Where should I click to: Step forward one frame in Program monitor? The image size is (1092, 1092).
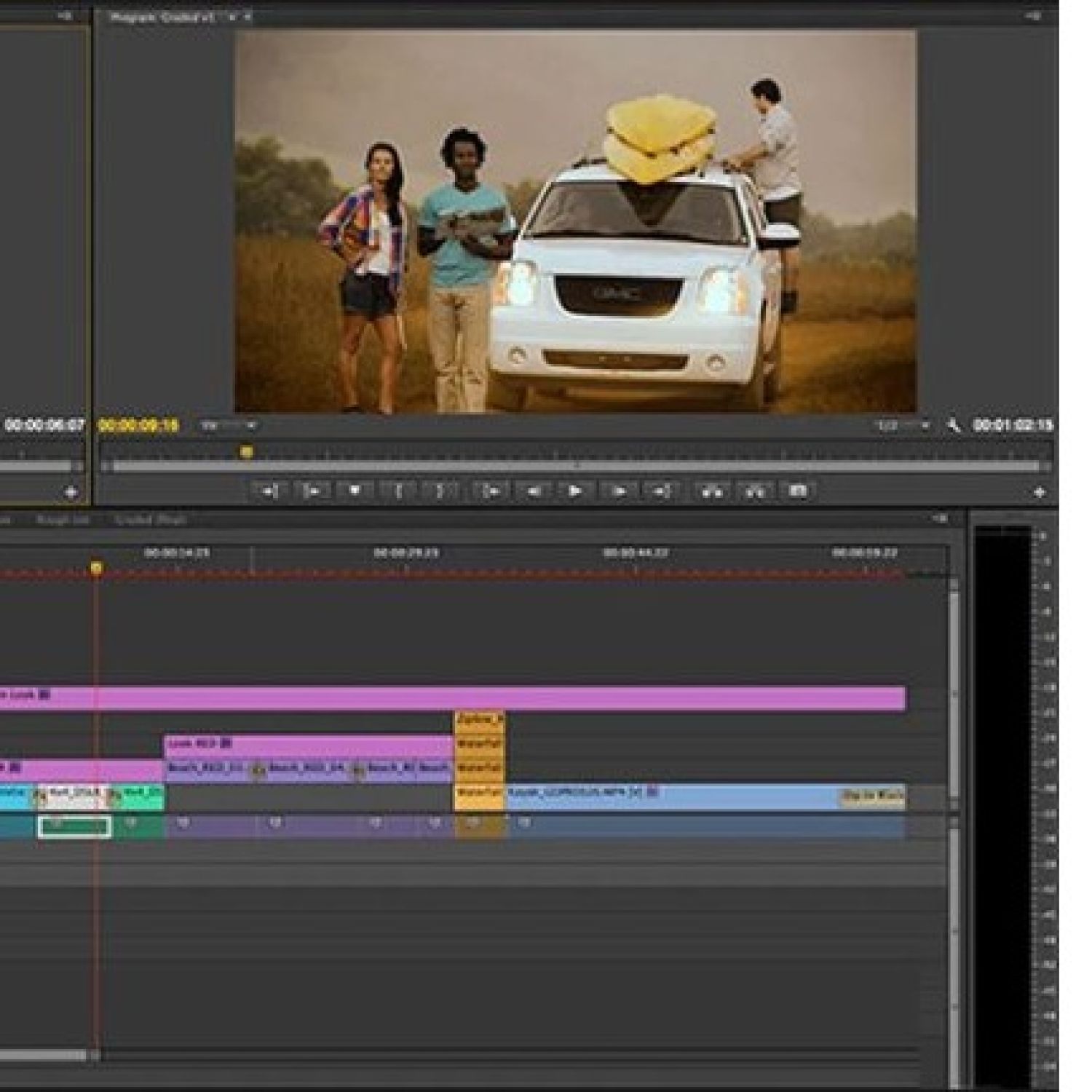(618, 491)
